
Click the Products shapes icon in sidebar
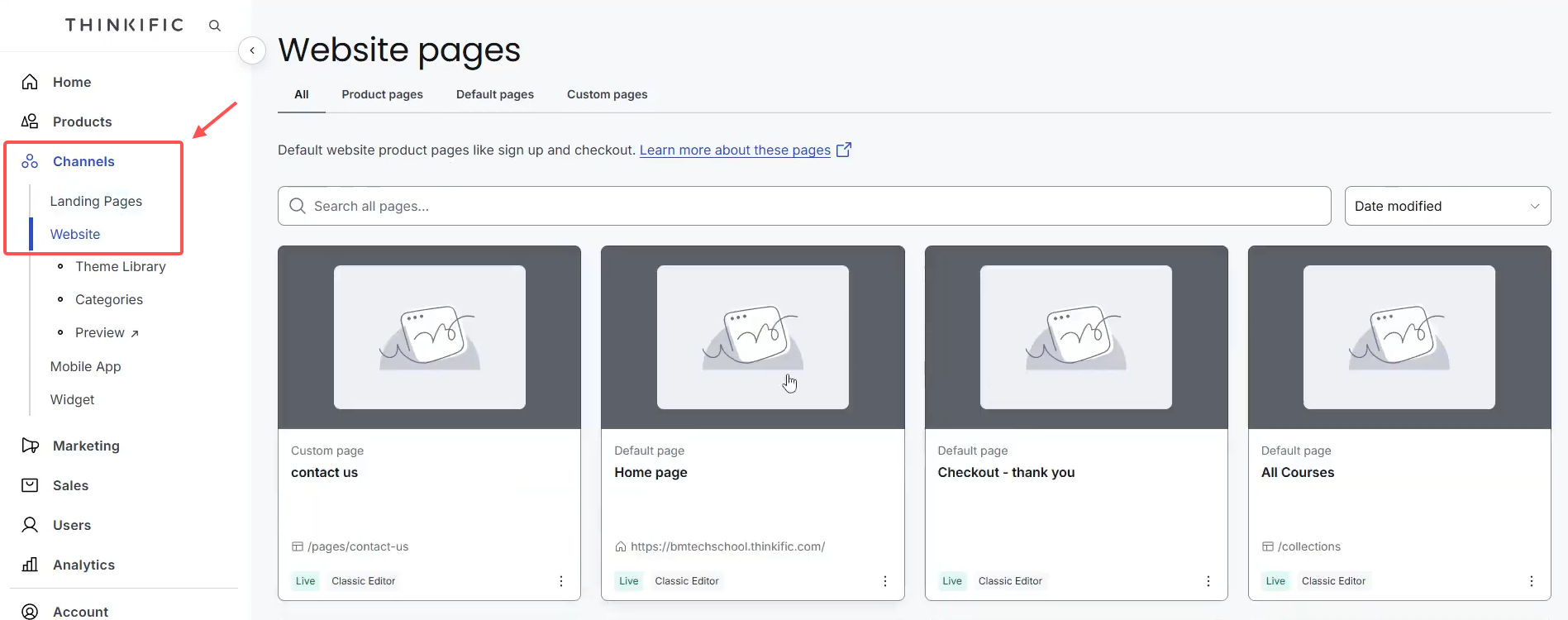[x=30, y=122]
